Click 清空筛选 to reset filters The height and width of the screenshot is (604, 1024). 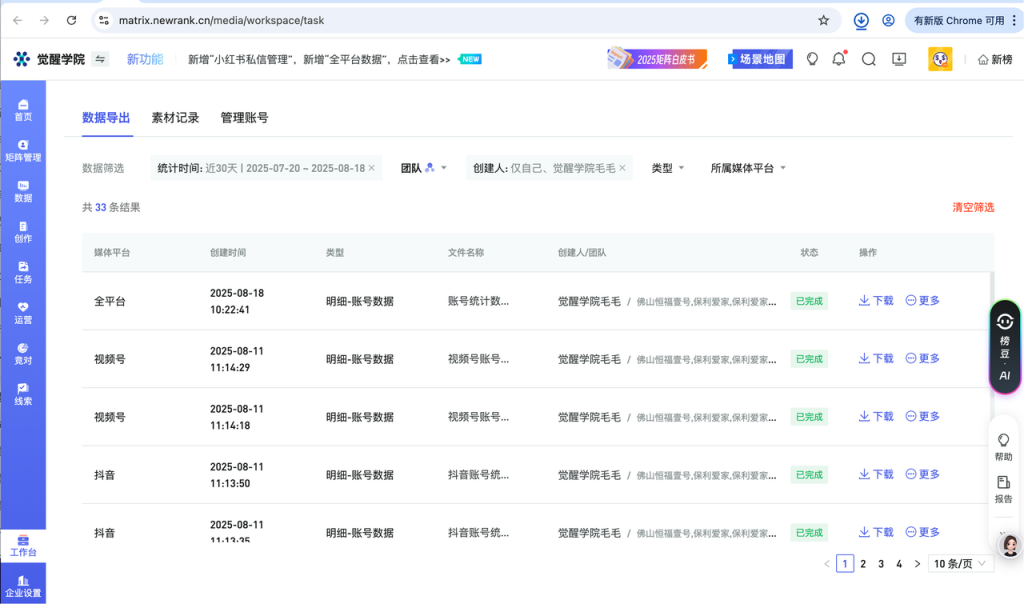tap(973, 207)
